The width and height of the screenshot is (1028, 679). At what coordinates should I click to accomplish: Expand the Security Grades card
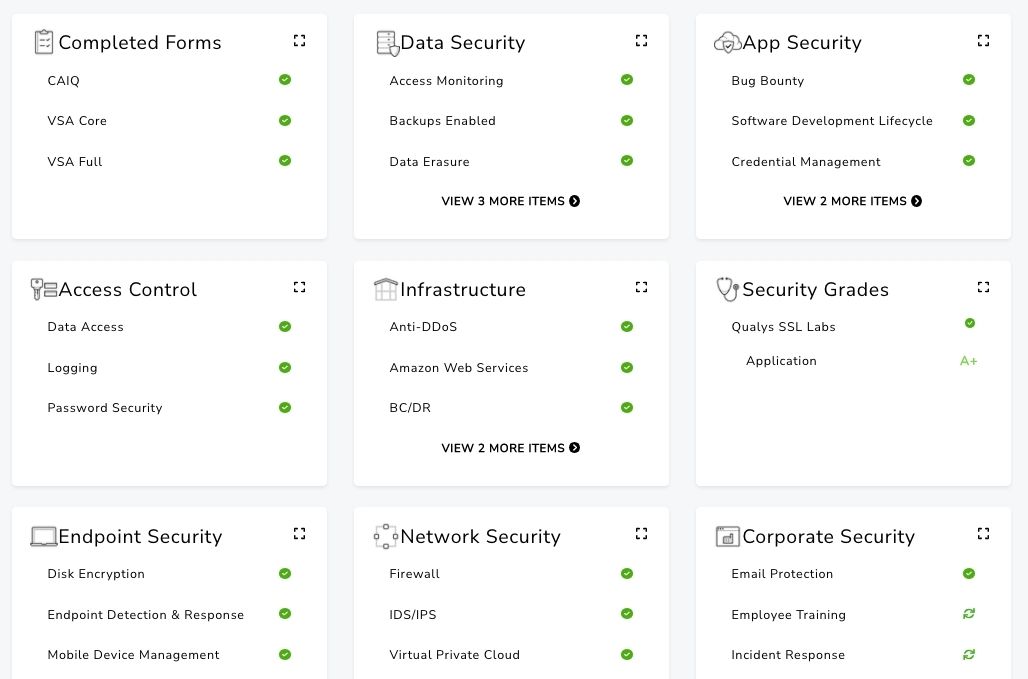click(983, 287)
